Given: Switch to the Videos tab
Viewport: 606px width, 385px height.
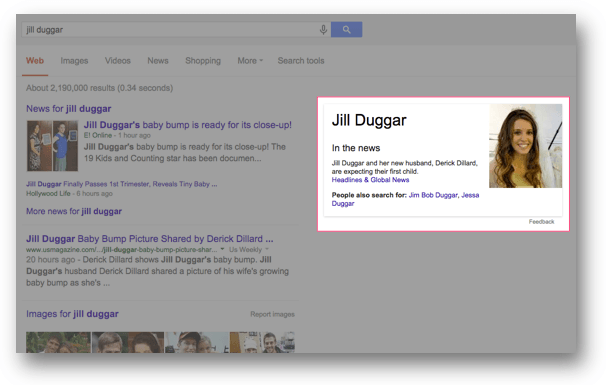Looking at the screenshot, I should click(x=117, y=61).
